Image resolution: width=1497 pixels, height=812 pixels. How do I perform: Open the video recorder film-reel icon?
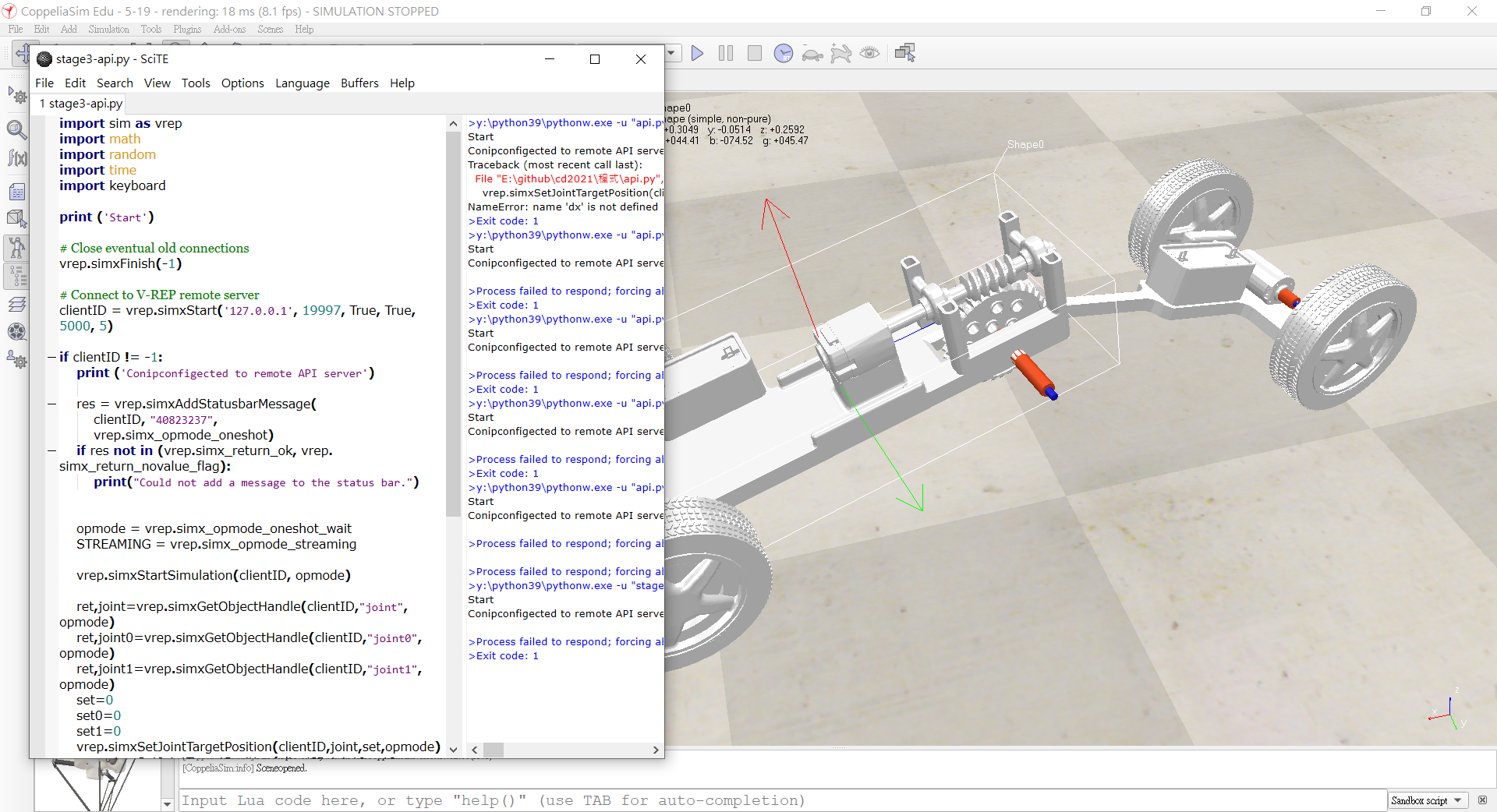pyautogui.click(x=17, y=332)
